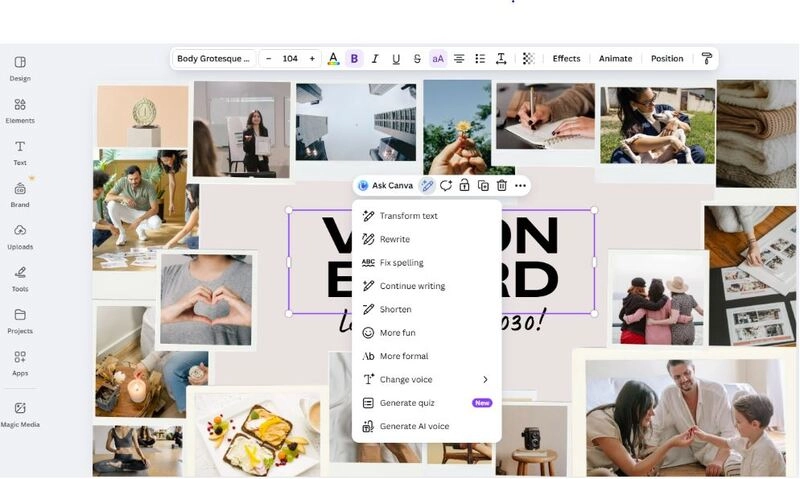Open text spacing options
This screenshot has height=479, width=800.
pos(501,59)
